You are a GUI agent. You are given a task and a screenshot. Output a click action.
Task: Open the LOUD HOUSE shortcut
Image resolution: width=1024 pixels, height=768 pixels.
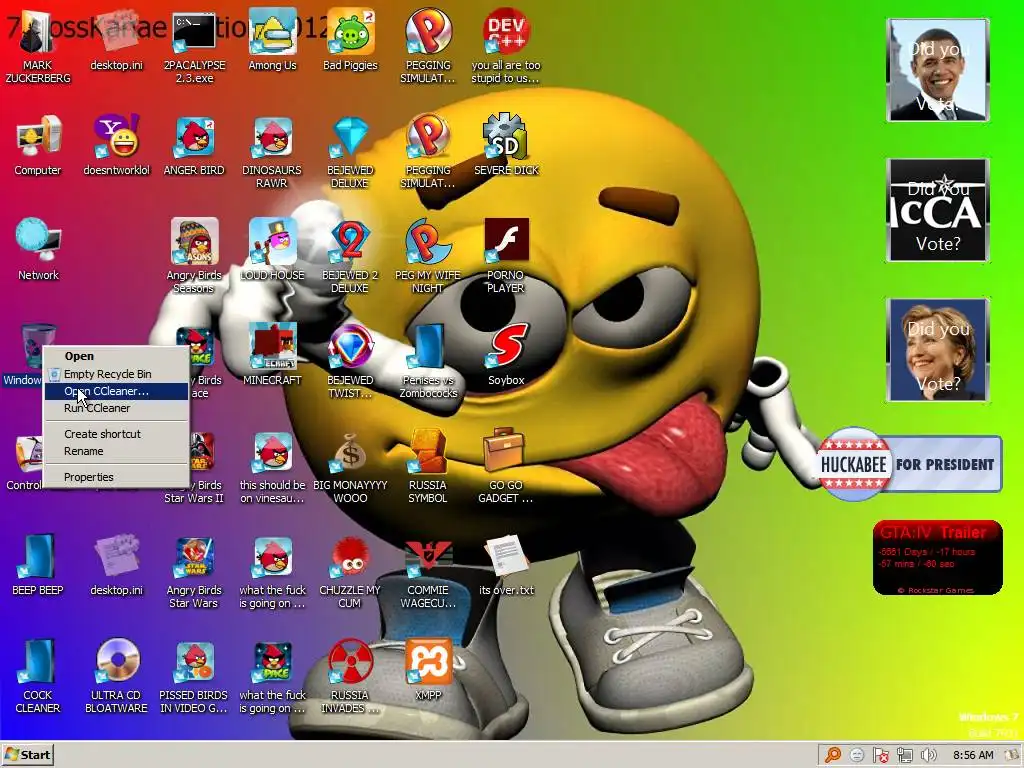coord(272,250)
